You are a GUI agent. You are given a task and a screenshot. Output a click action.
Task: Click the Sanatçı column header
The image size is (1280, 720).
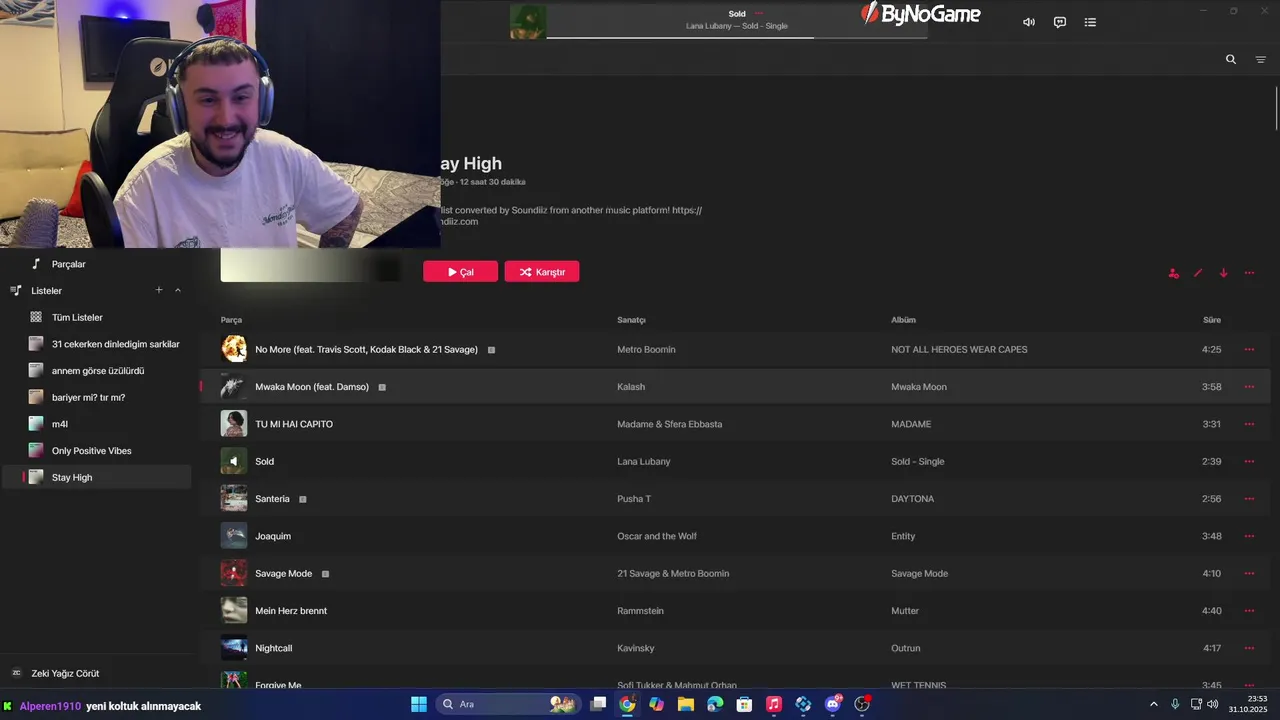click(631, 320)
